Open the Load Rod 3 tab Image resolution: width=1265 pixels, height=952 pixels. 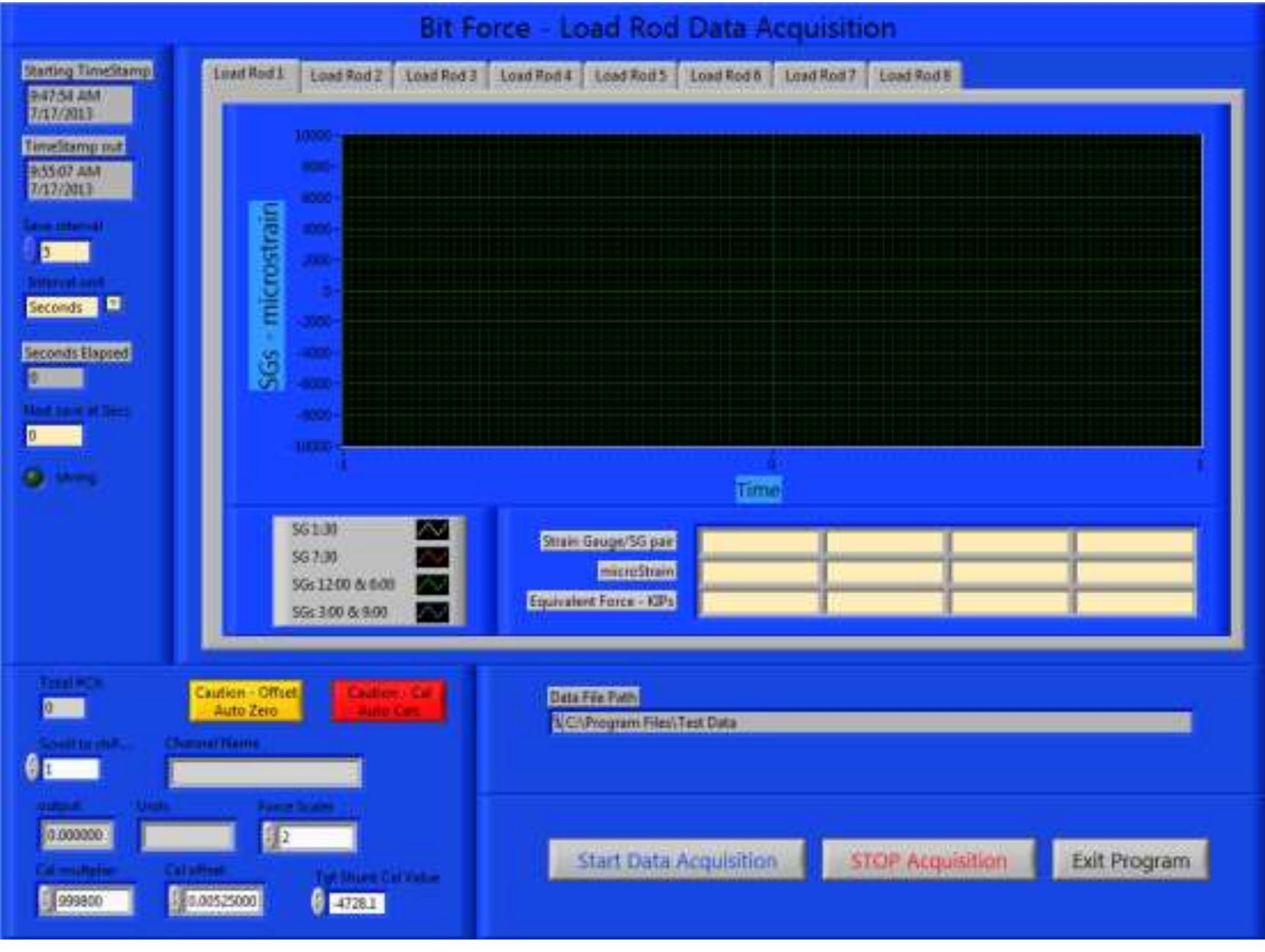pos(440,75)
